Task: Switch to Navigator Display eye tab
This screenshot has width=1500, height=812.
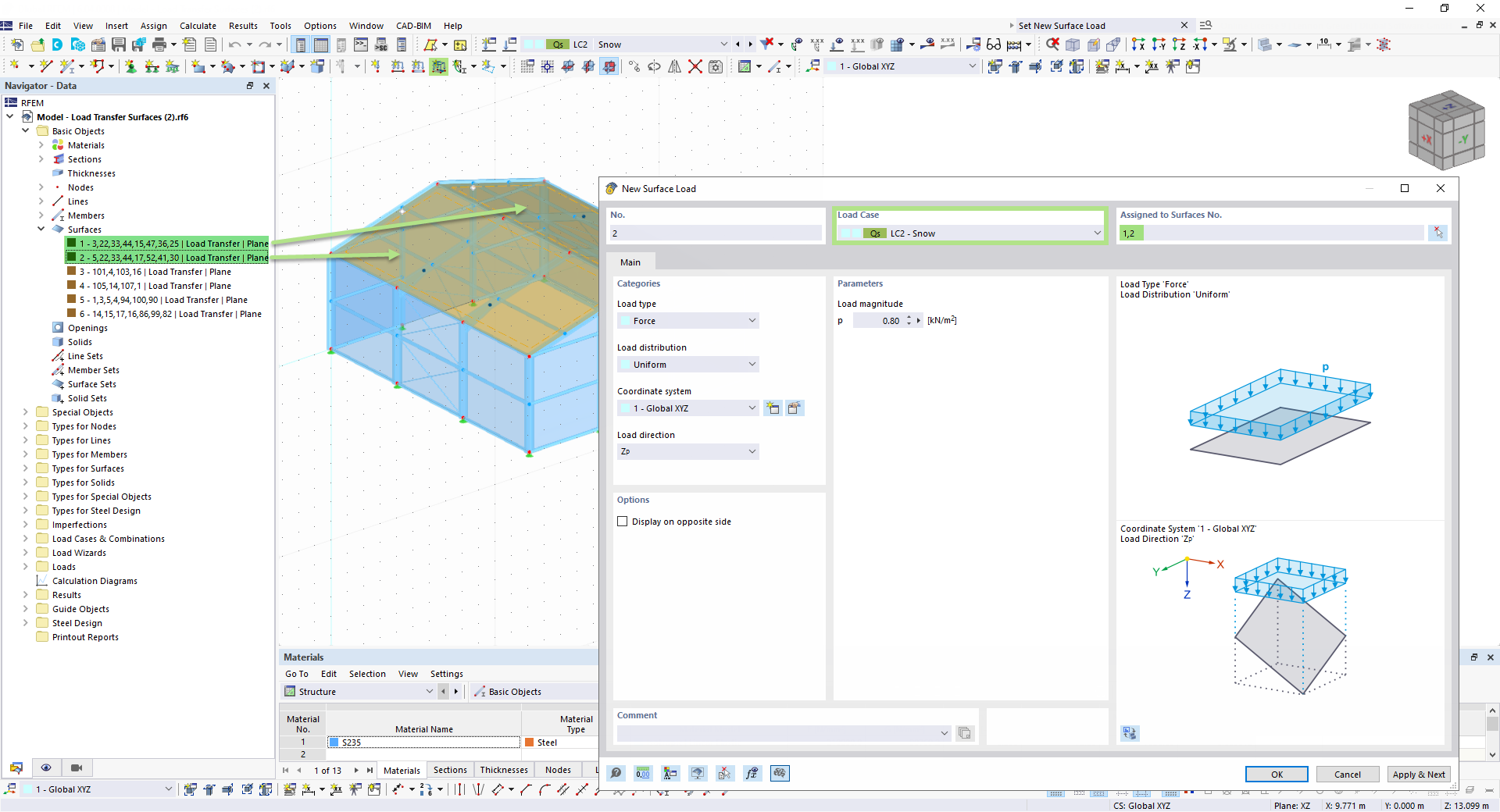Action: 46,767
